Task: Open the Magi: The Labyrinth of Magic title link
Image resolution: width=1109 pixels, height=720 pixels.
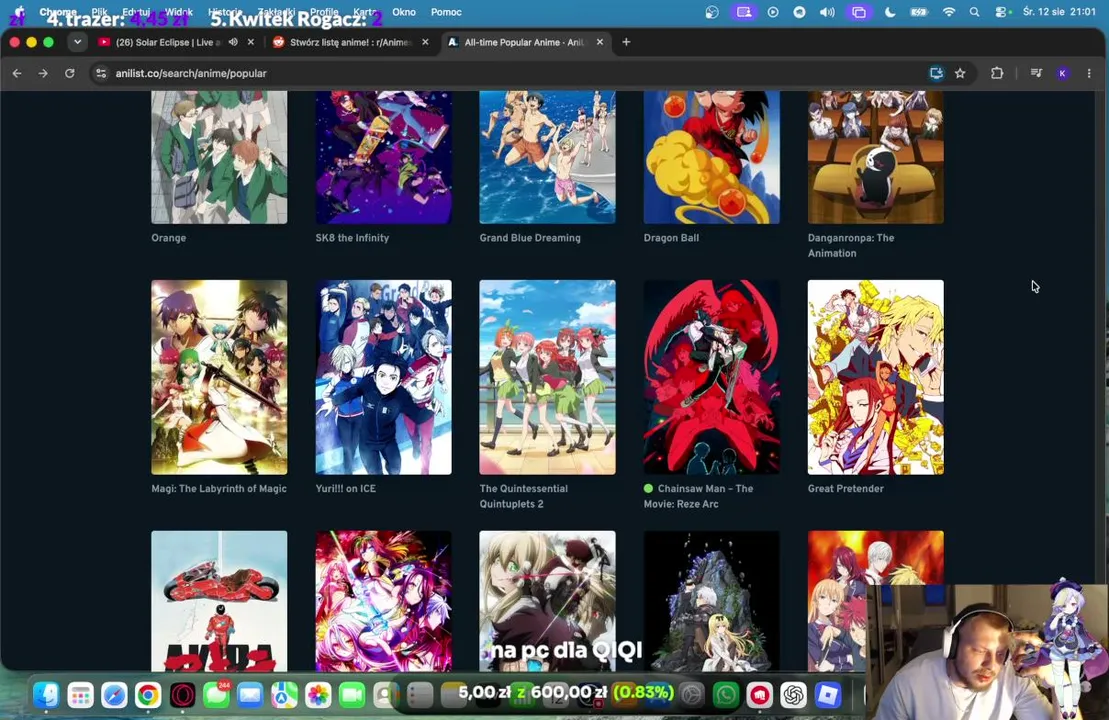Action: [x=219, y=488]
